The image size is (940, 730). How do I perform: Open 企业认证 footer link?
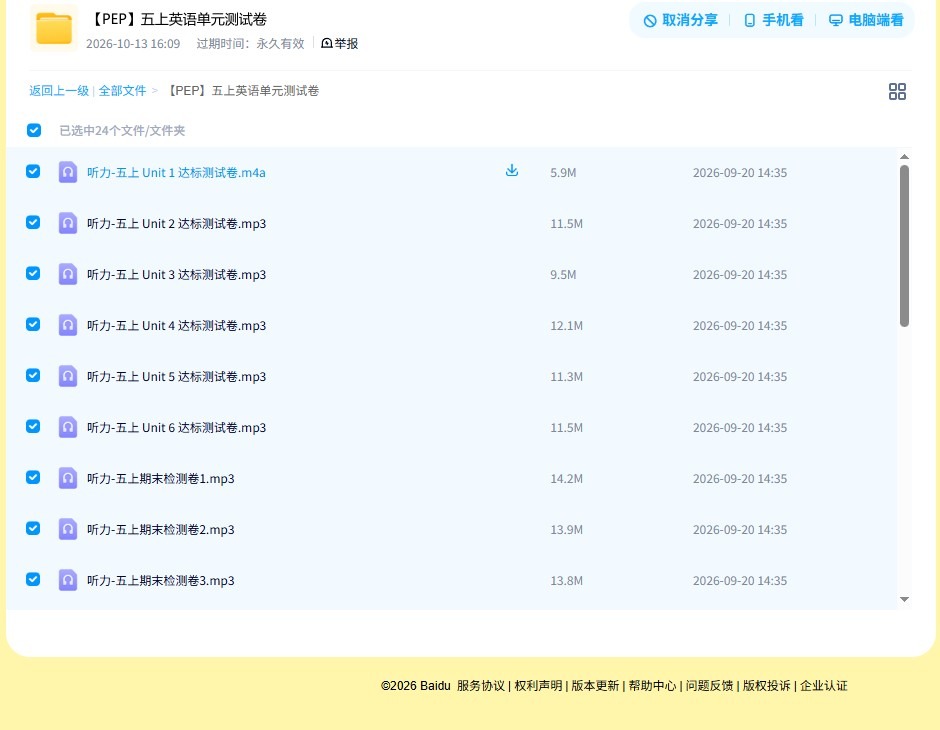tap(824, 686)
